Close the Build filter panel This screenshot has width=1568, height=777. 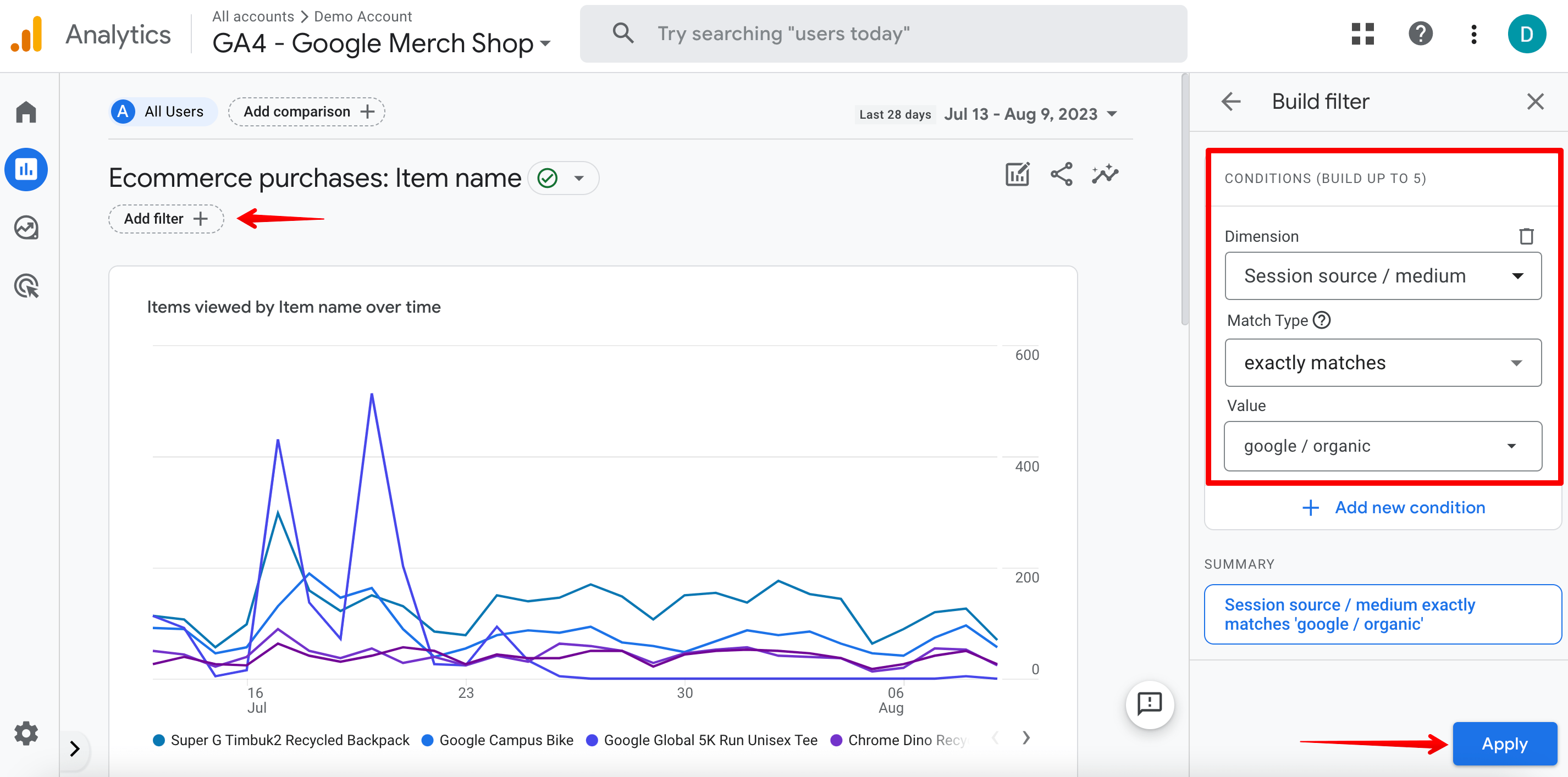1536,101
